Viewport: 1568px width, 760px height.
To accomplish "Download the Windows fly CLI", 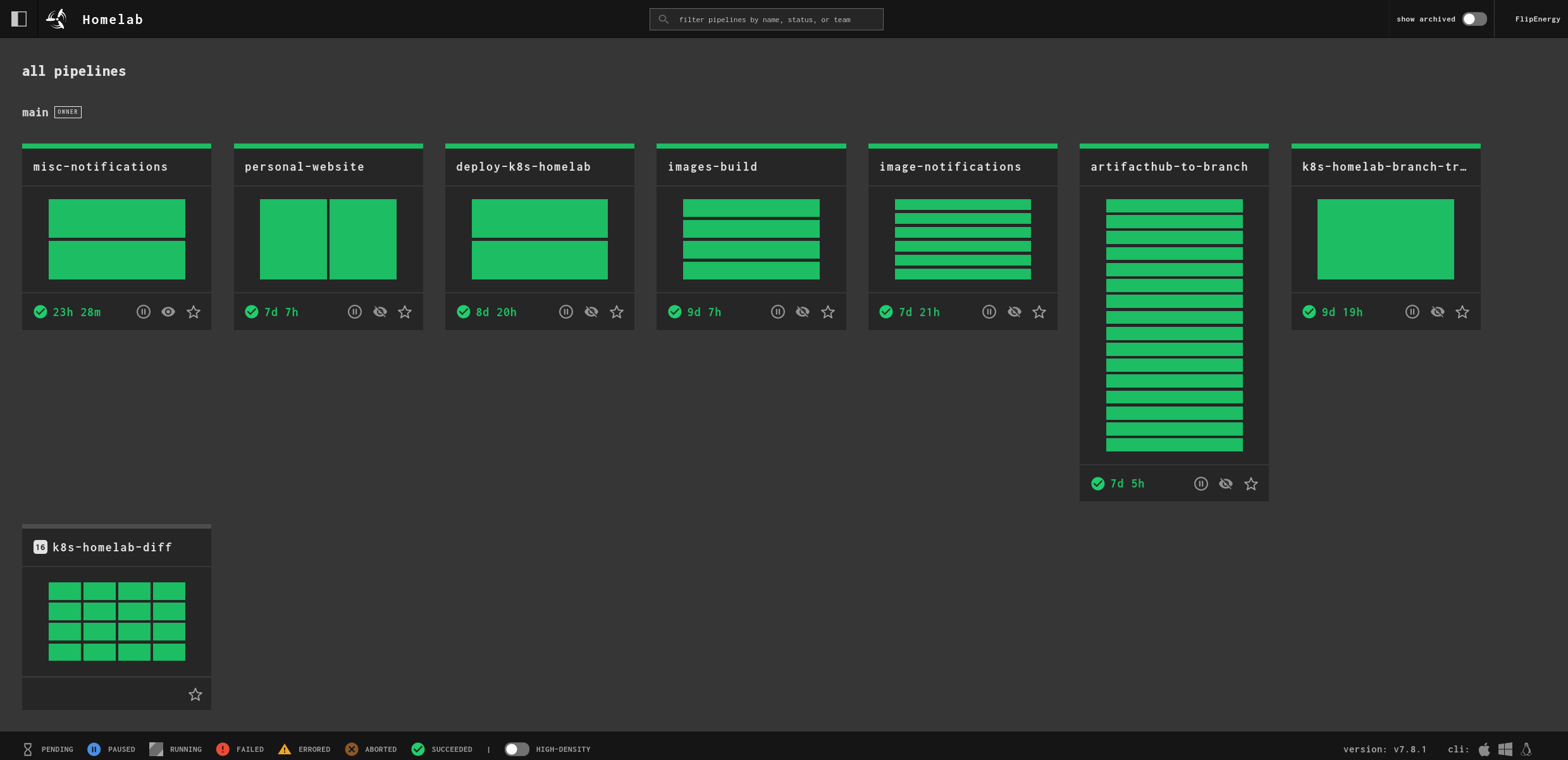I will tap(1505, 749).
